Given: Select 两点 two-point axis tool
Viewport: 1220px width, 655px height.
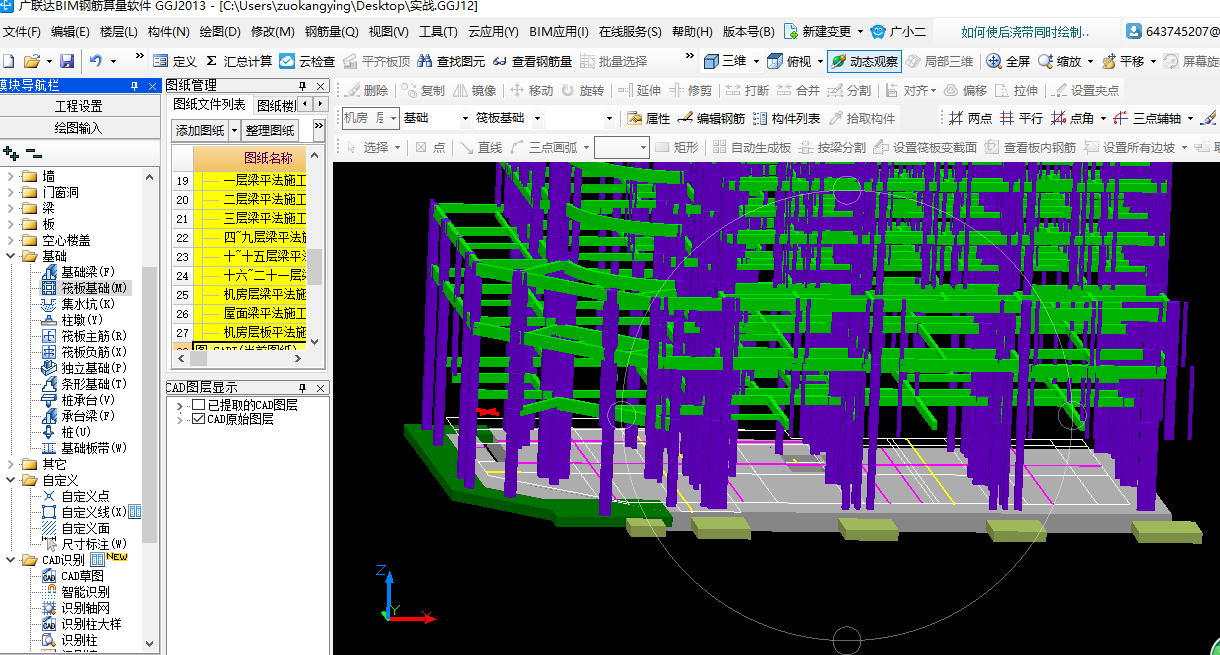Looking at the screenshot, I should tap(970, 118).
